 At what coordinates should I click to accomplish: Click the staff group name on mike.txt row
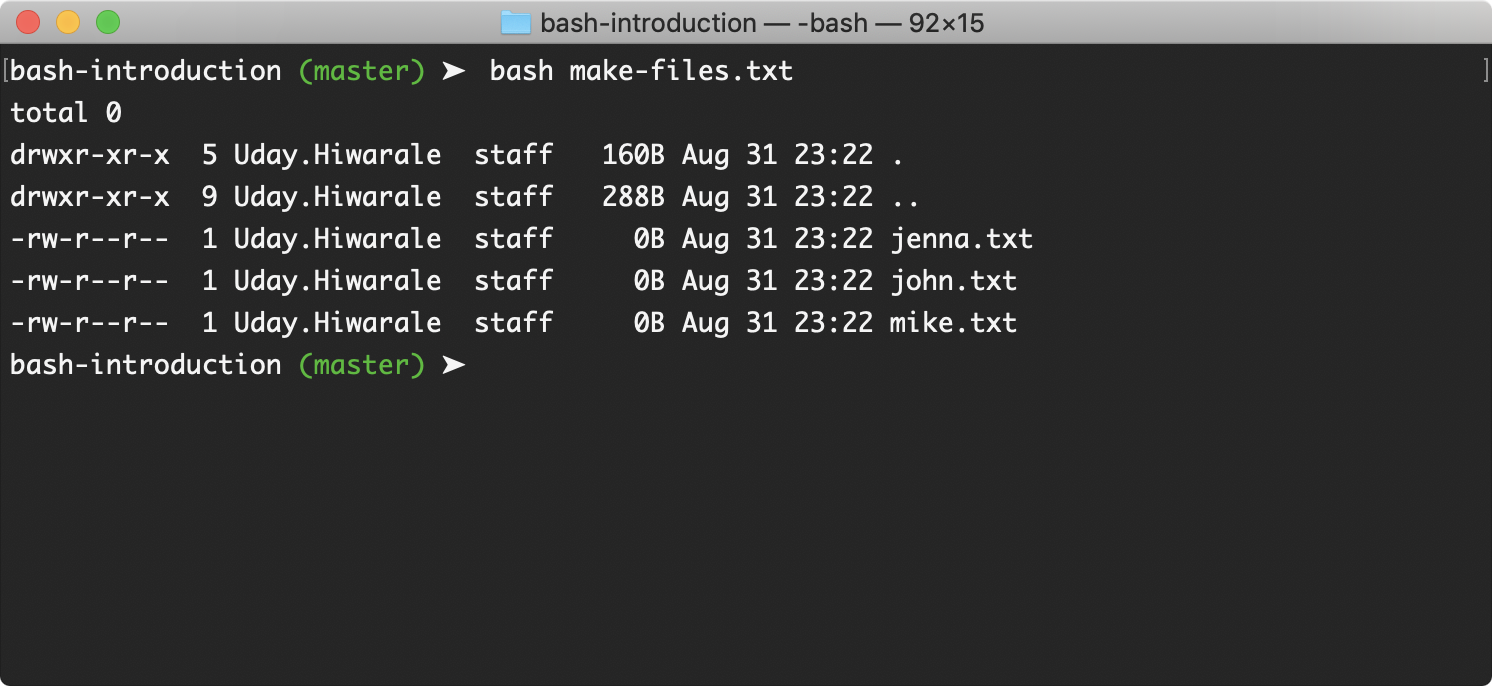[514, 322]
